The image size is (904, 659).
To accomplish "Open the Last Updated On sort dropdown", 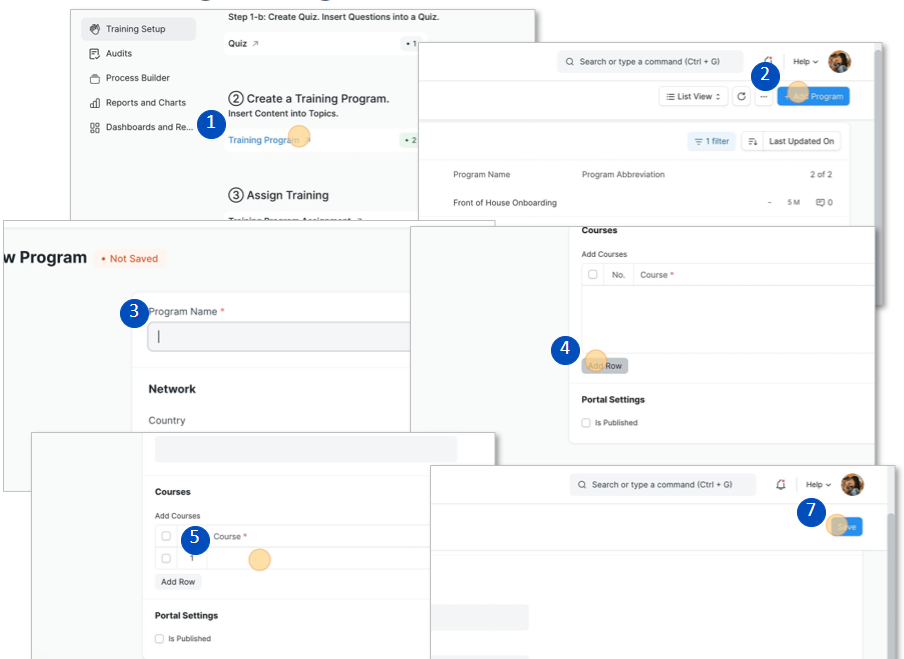I will point(801,142).
